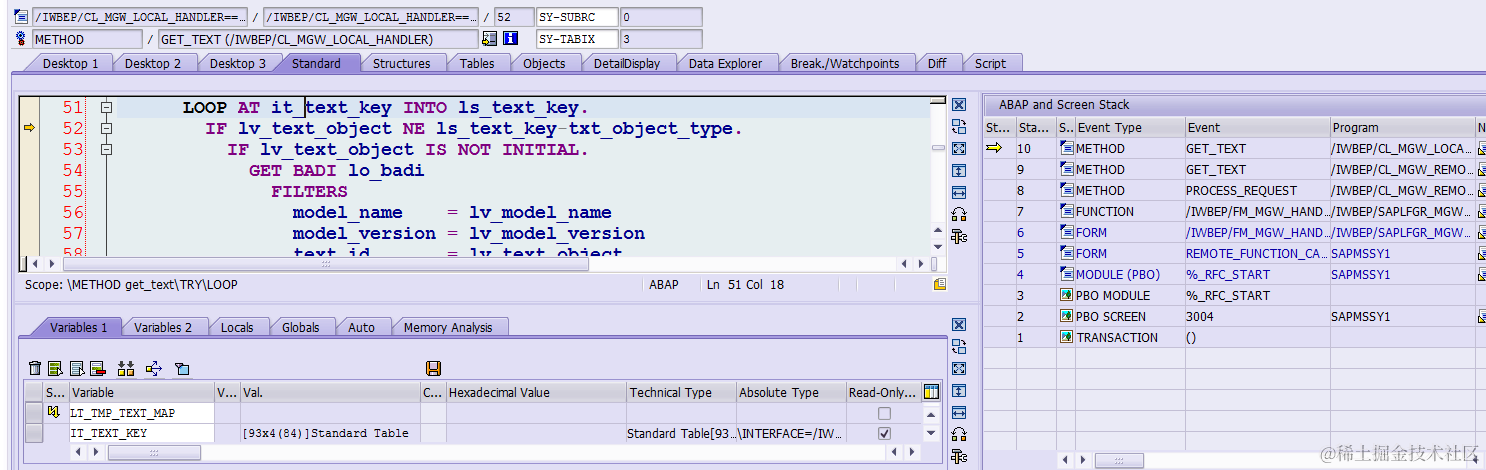Click the second icon in Variables toolbar
1486x470 pixels.
(x=56, y=369)
